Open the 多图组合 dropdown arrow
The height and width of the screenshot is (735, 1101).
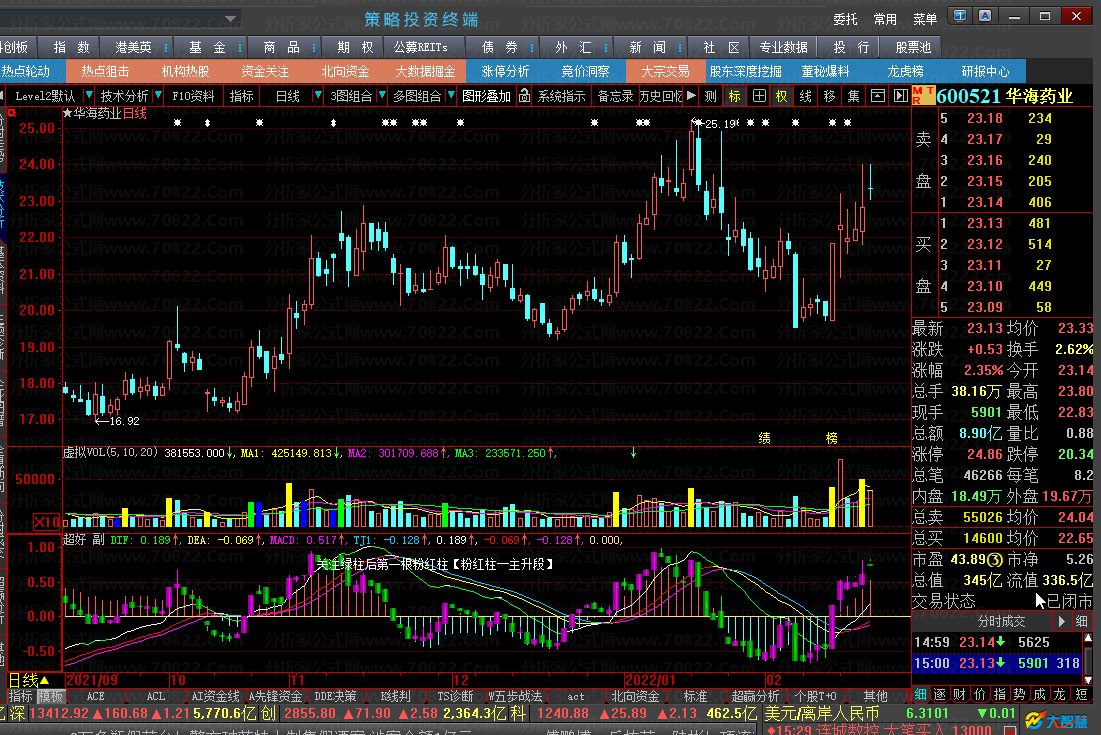451,95
